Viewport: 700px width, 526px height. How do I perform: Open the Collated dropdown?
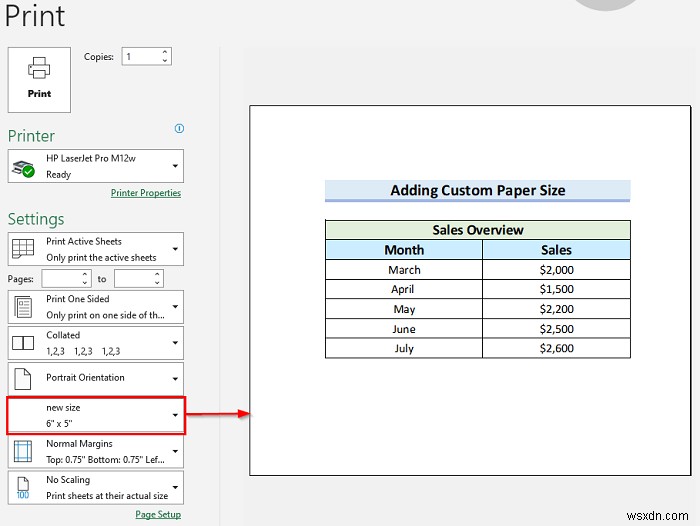pyautogui.click(x=96, y=343)
